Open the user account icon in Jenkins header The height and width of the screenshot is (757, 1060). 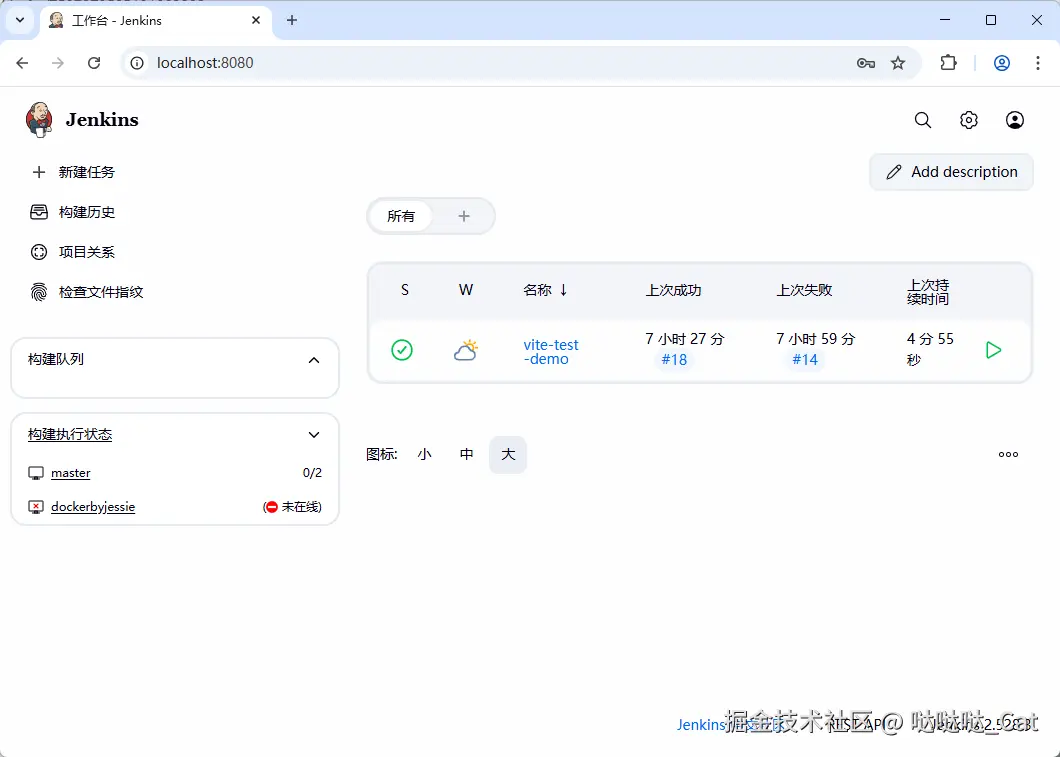1015,120
